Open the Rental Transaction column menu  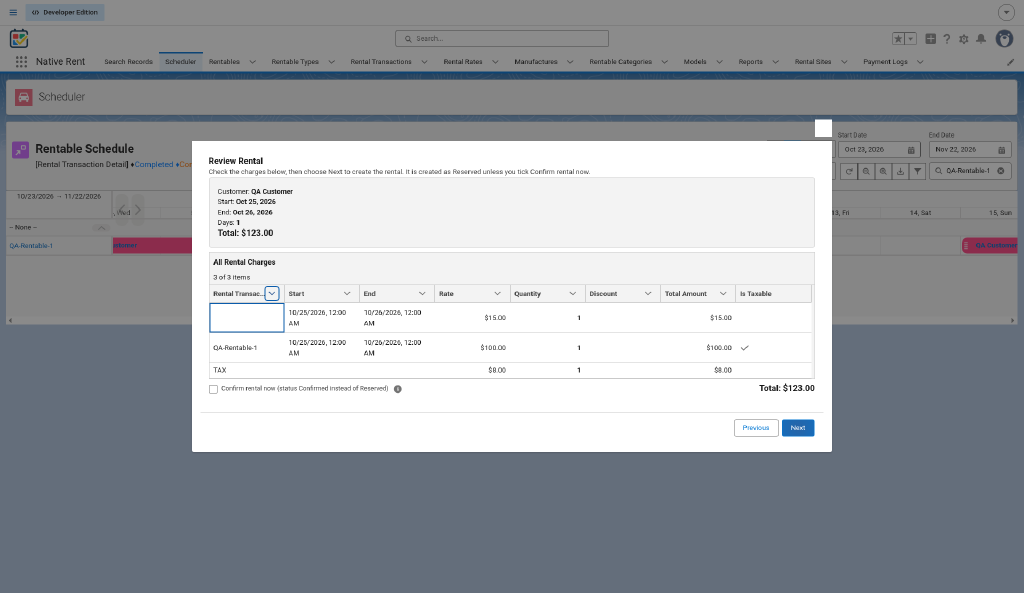pos(272,294)
